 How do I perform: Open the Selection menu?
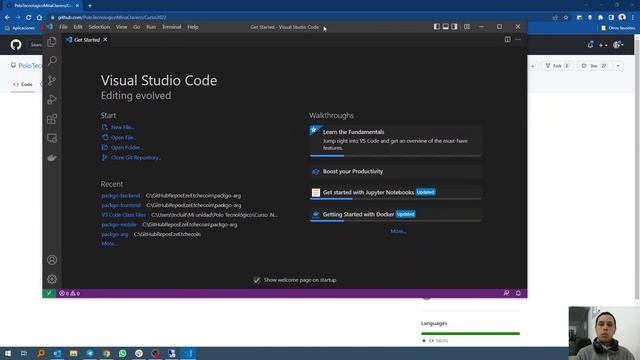coord(99,27)
